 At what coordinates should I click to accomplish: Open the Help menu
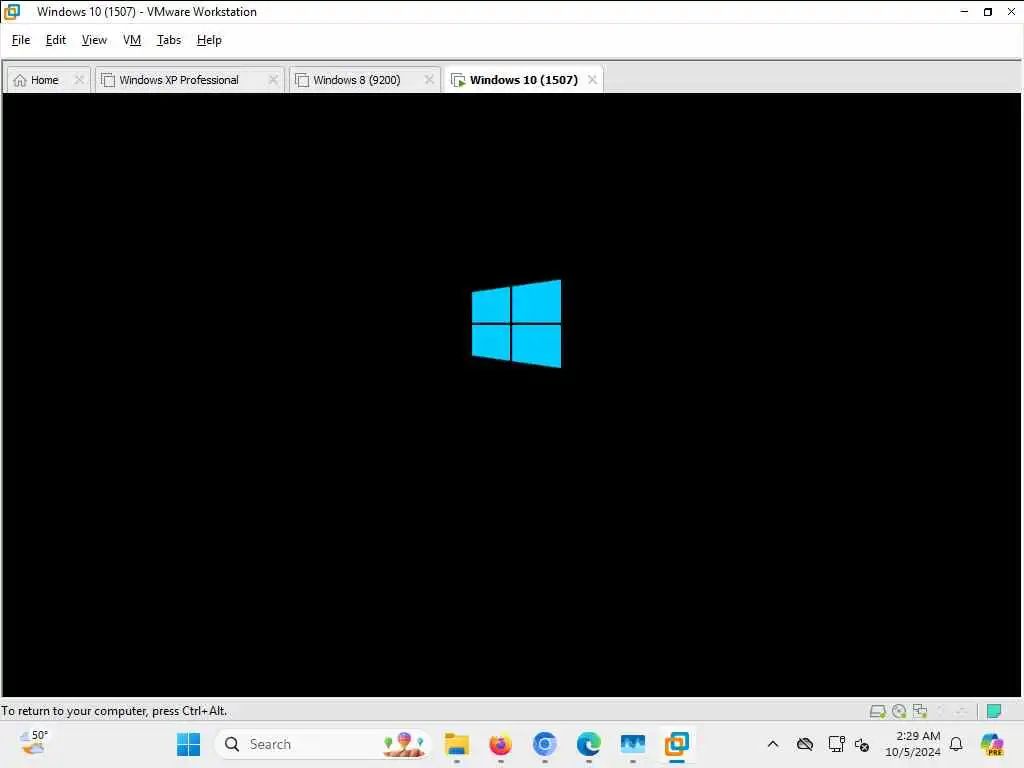(x=209, y=40)
